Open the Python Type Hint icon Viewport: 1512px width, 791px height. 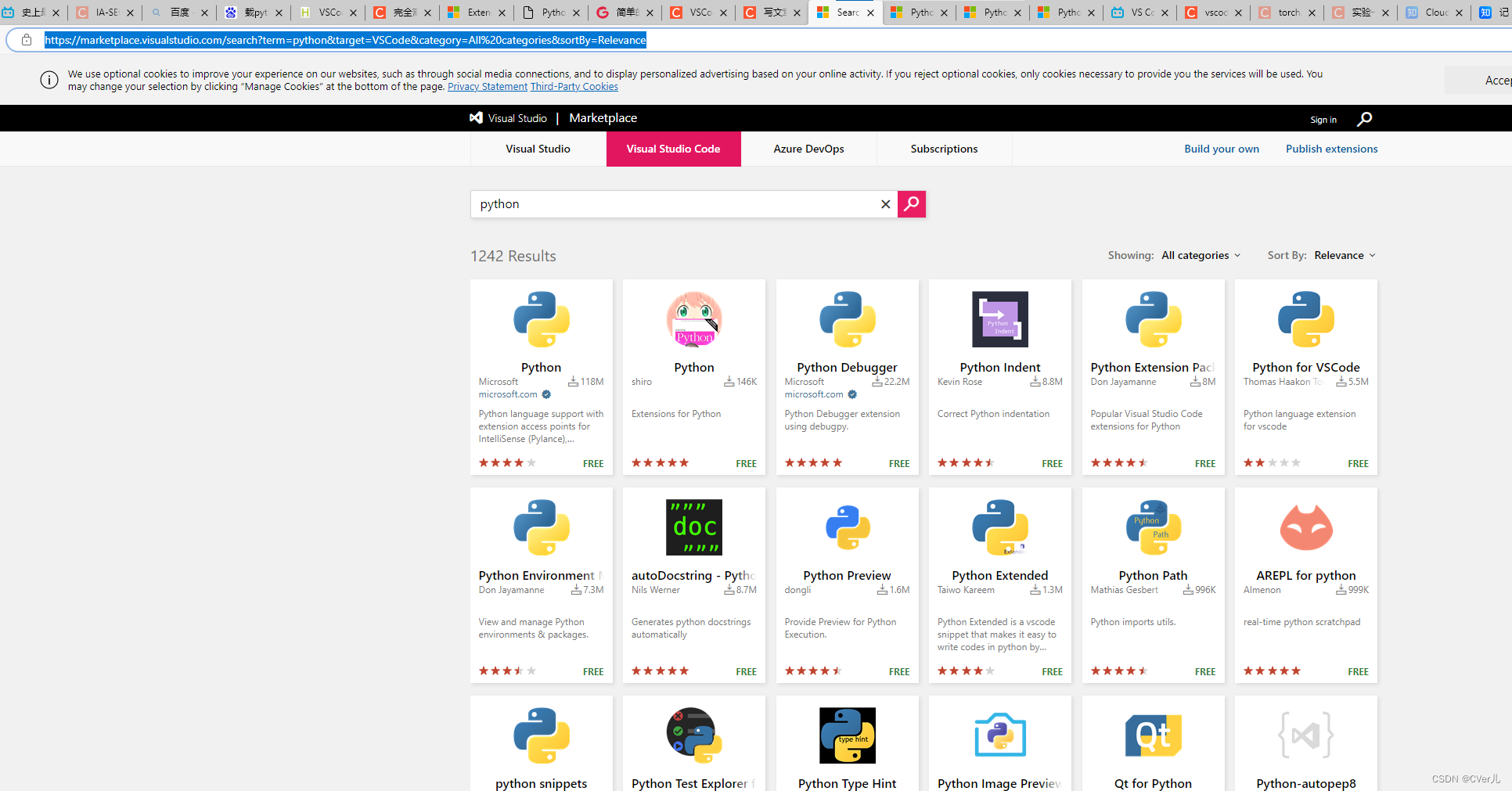848,735
